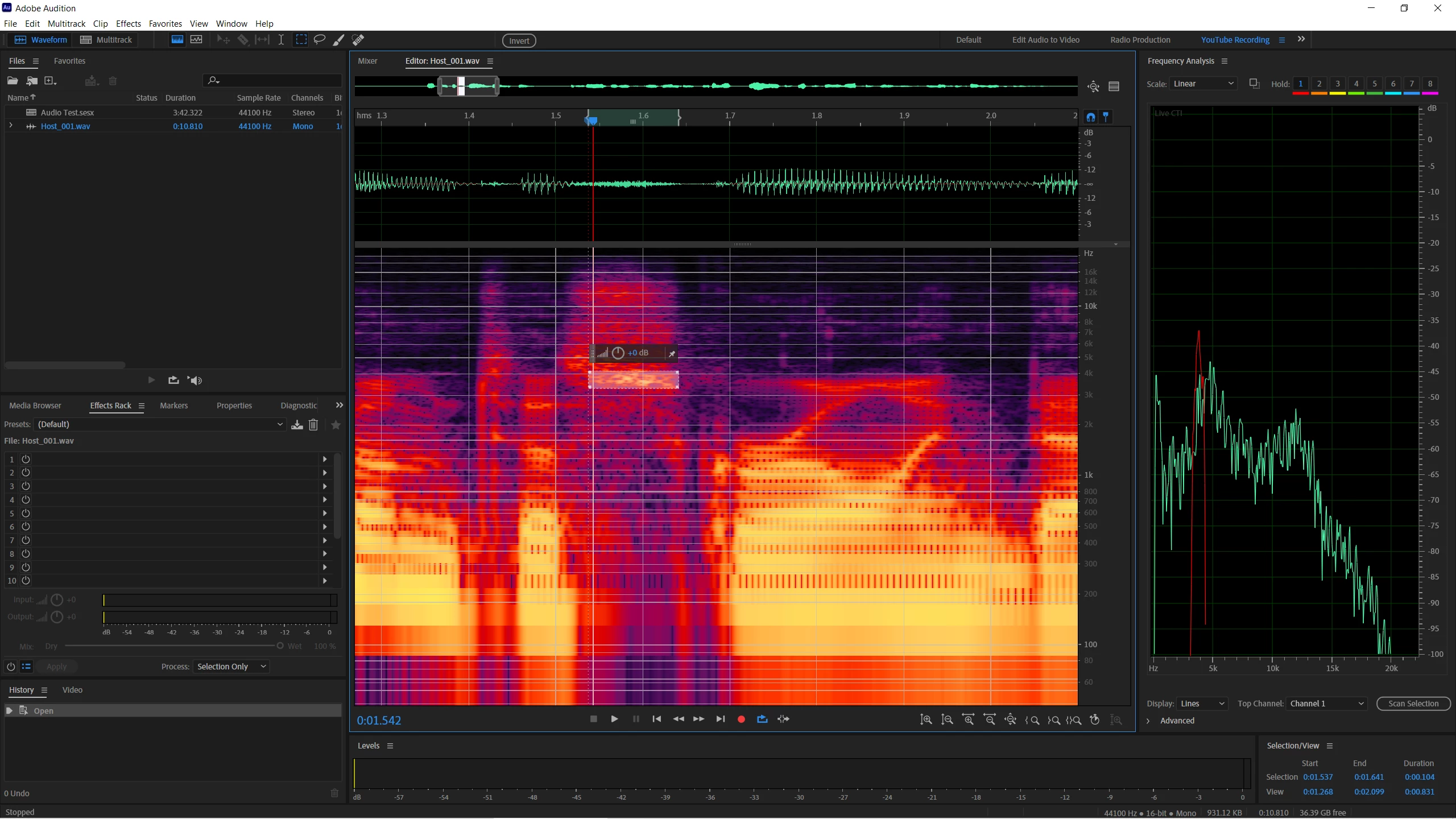Click the Open File folder icon

point(13,81)
